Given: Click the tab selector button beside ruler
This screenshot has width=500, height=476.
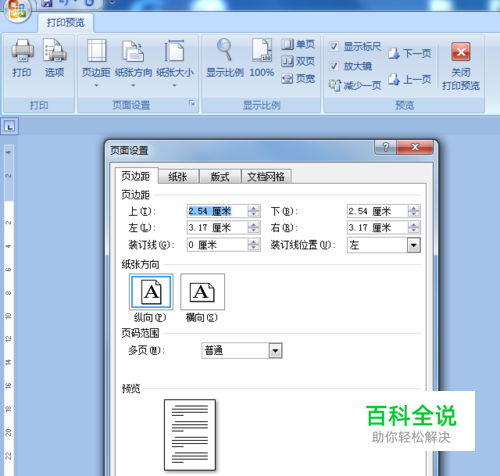Looking at the screenshot, I should point(9,126).
